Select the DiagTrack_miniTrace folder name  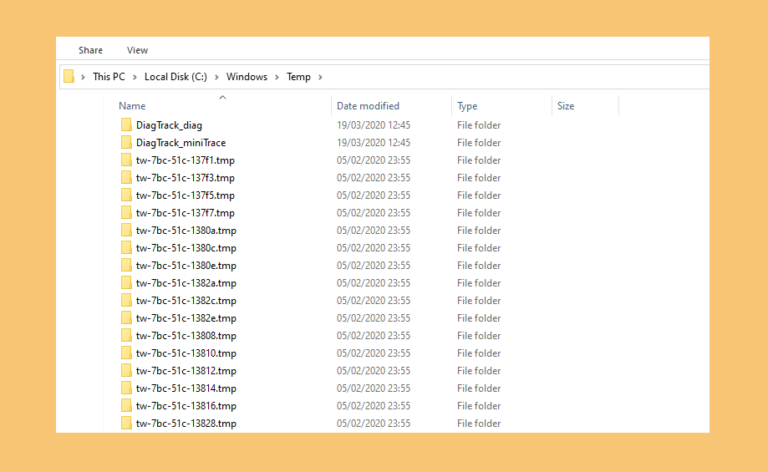pyautogui.click(x=181, y=143)
